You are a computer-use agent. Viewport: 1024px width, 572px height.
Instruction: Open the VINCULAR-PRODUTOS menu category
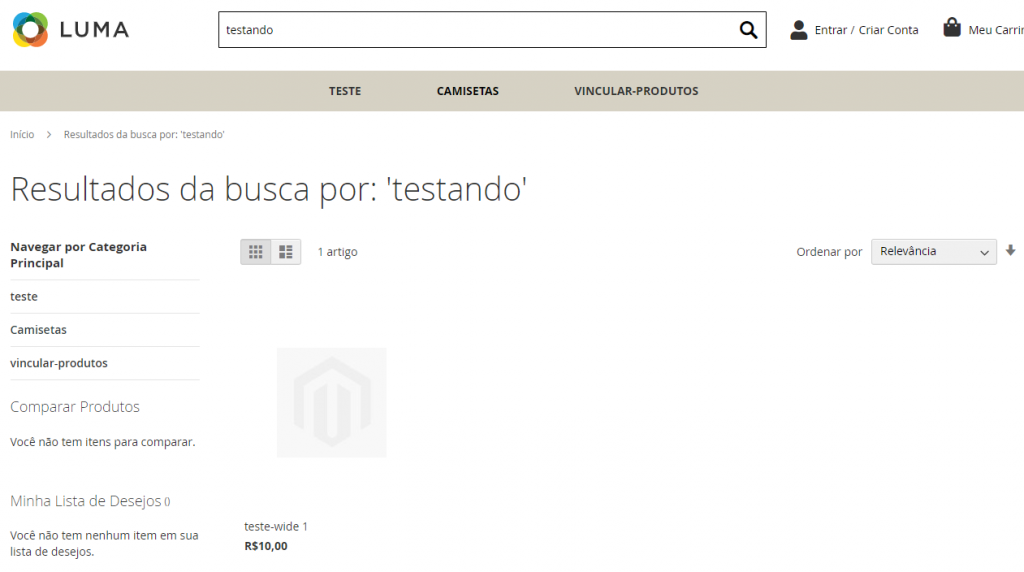(636, 91)
